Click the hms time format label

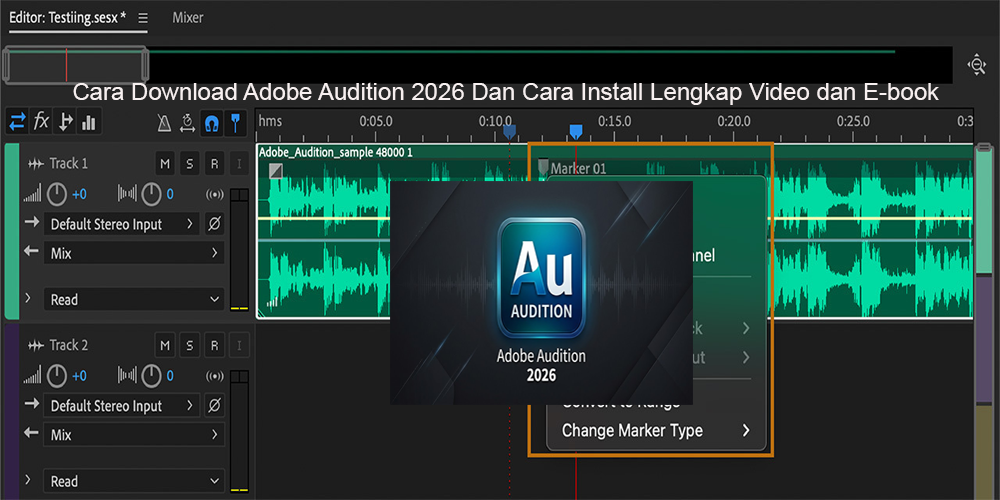pos(270,121)
